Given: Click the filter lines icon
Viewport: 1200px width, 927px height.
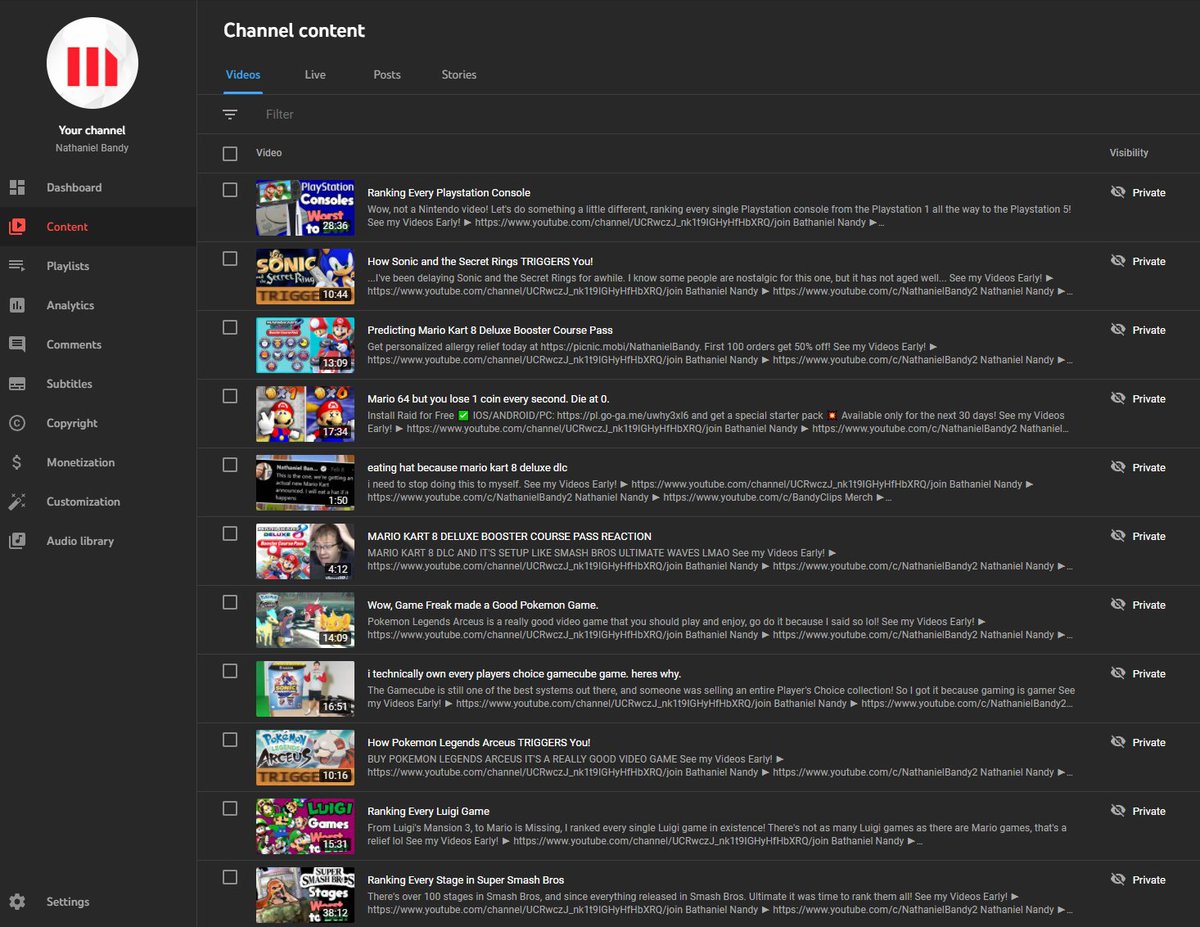Looking at the screenshot, I should pyautogui.click(x=230, y=115).
